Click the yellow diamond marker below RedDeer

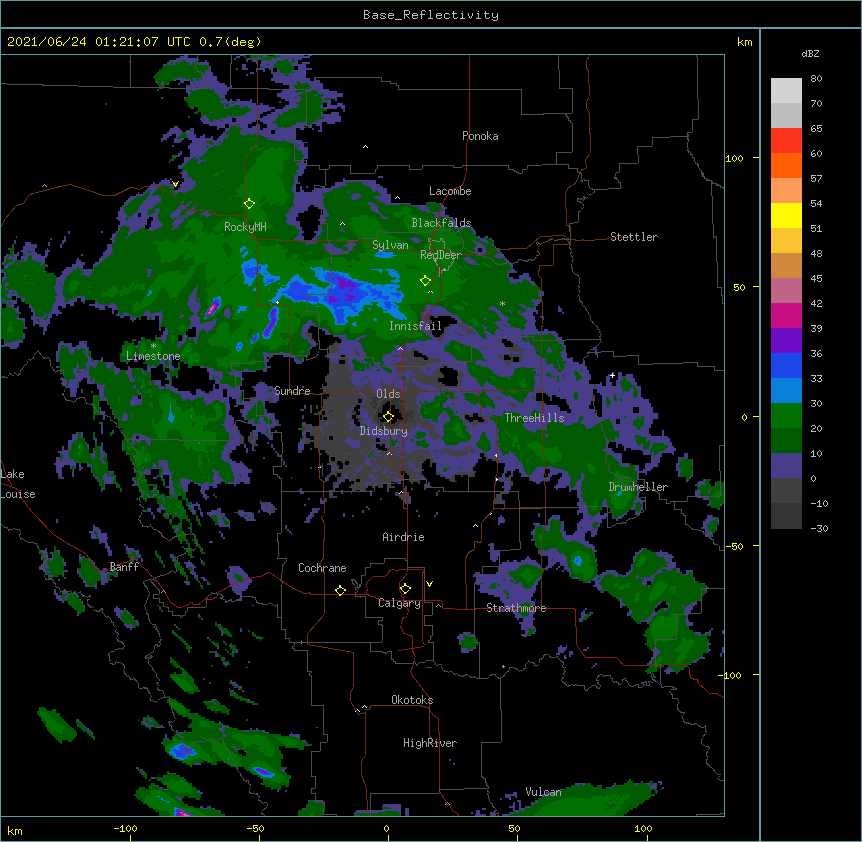click(x=425, y=281)
